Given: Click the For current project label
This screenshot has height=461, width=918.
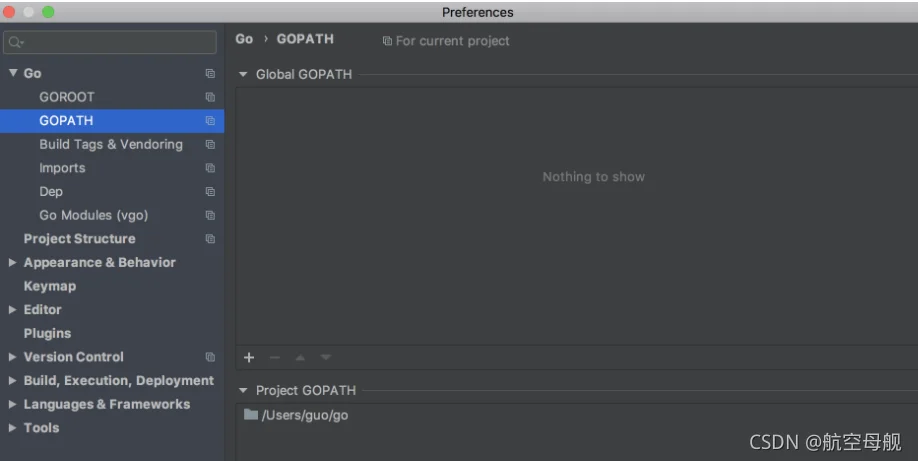Looking at the screenshot, I should coord(453,41).
